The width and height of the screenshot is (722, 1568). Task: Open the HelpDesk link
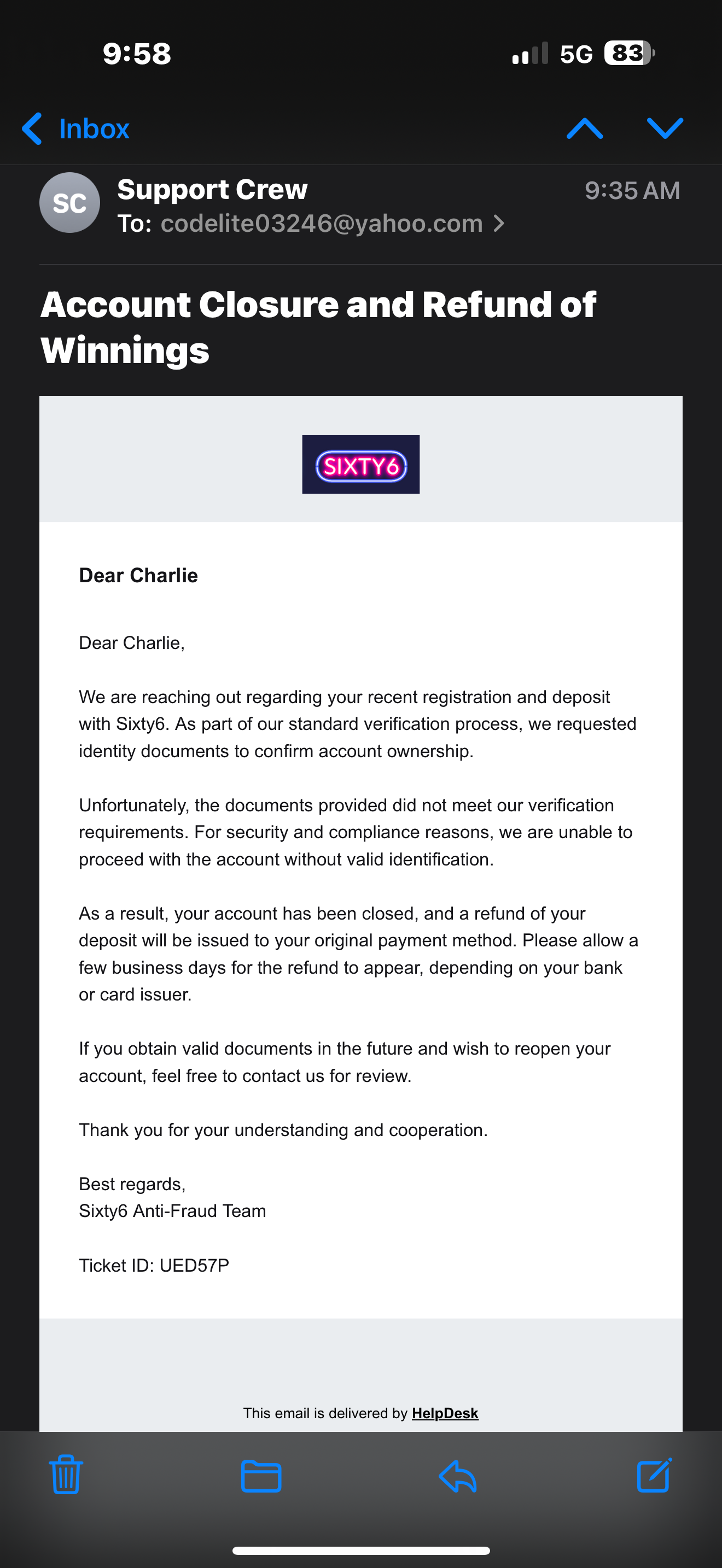coord(444,1413)
